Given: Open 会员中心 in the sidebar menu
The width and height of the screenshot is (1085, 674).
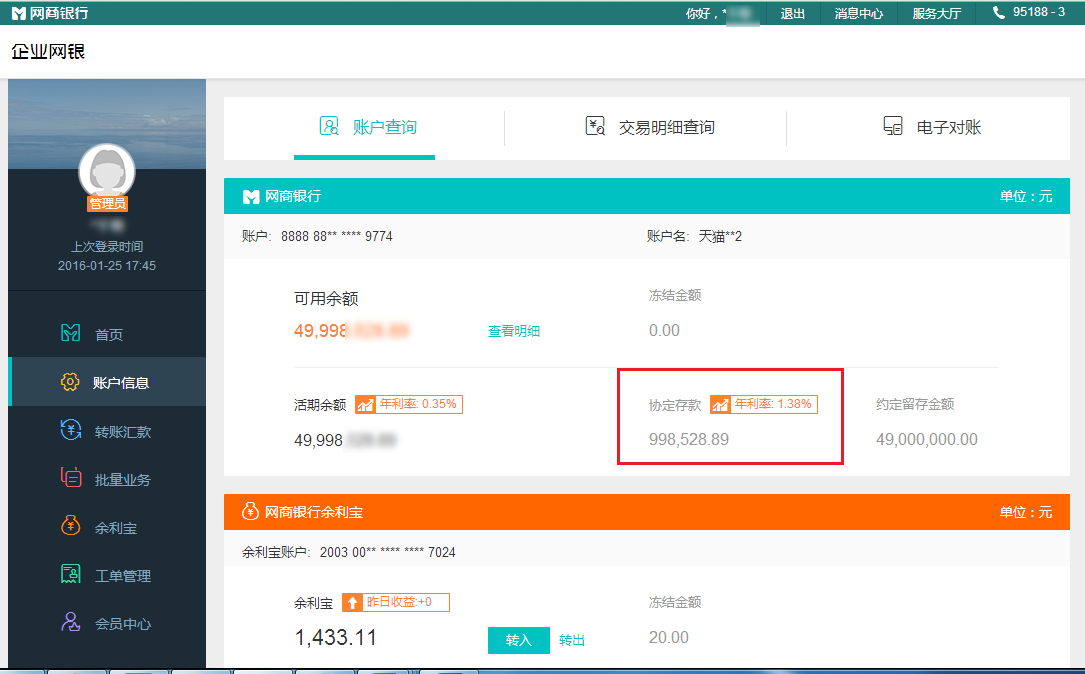Looking at the screenshot, I should pyautogui.click(x=107, y=623).
